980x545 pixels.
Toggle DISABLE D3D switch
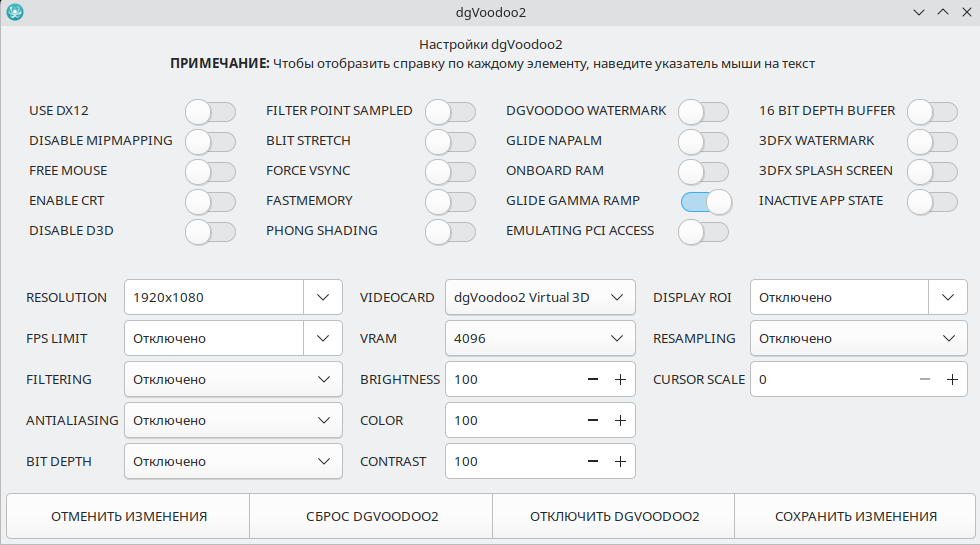[211, 232]
